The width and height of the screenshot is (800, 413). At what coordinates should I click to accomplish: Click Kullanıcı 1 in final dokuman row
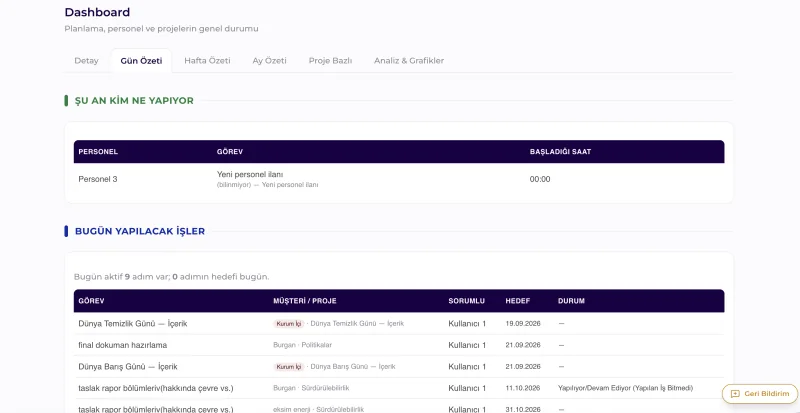coord(467,345)
